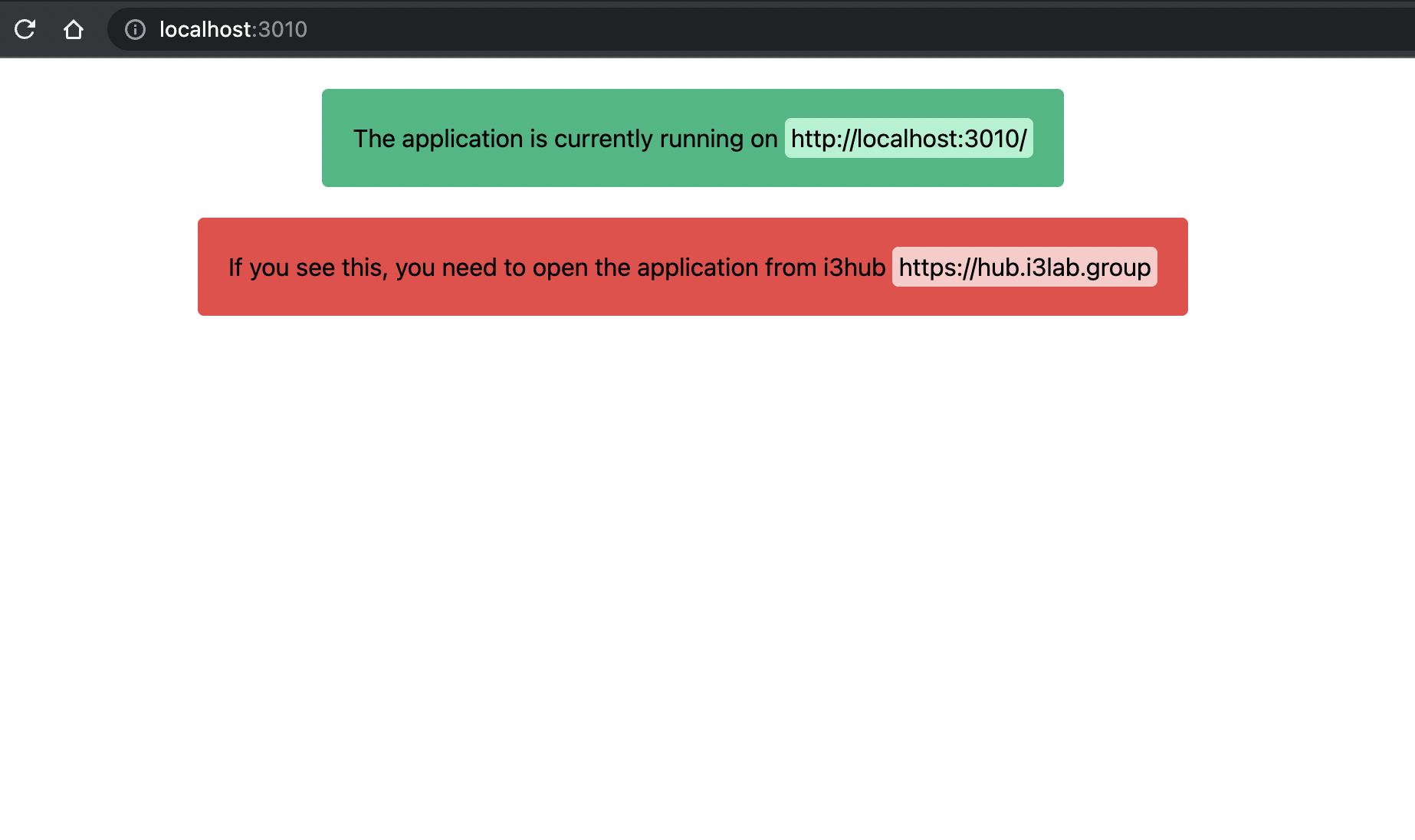Open site information via the info icon

tap(135, 29)
